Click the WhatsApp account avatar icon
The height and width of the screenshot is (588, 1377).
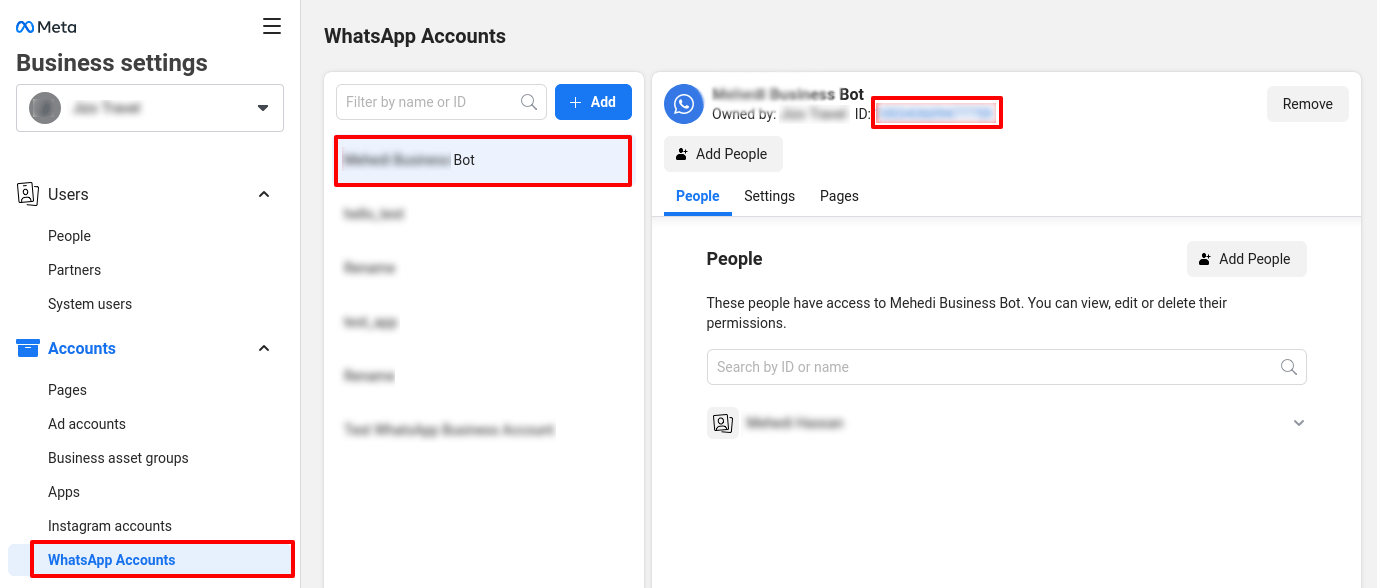(x=684, y=104)
